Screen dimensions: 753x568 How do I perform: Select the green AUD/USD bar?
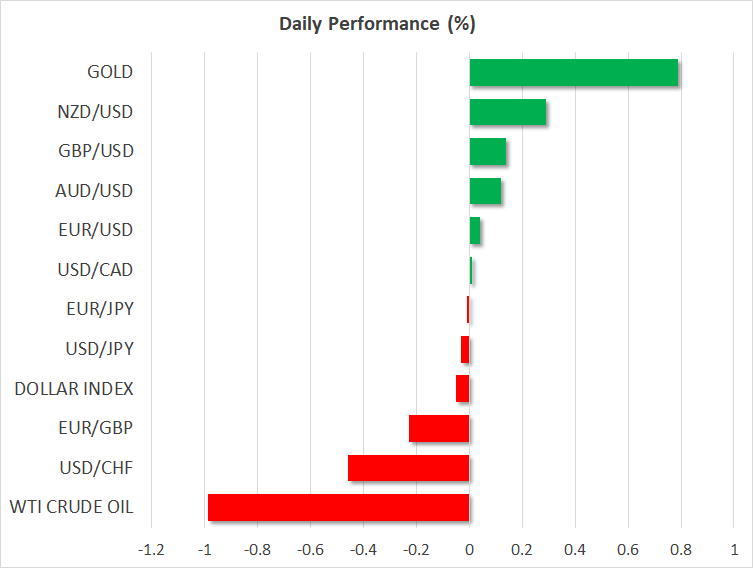pos(485,191)
